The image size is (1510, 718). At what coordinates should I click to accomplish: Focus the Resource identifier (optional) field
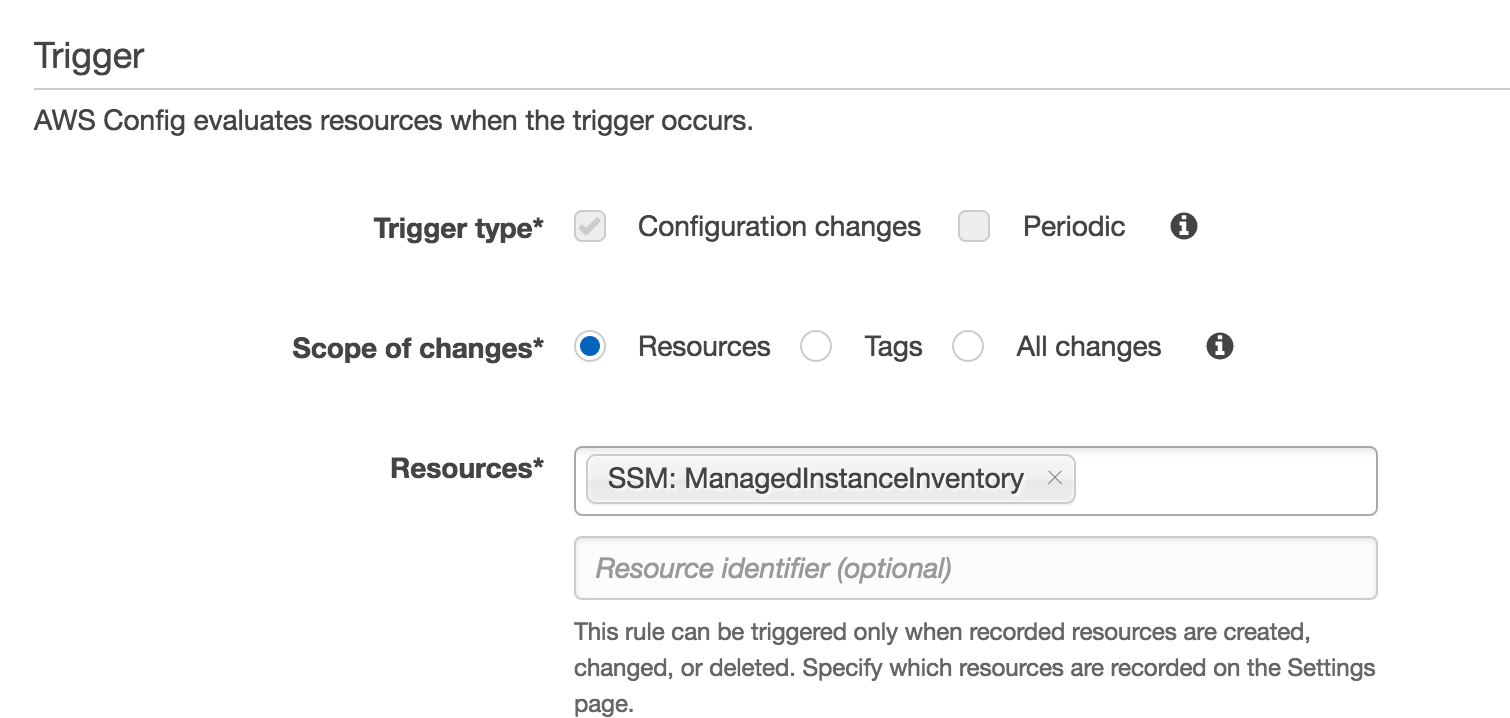pos(976,568)
